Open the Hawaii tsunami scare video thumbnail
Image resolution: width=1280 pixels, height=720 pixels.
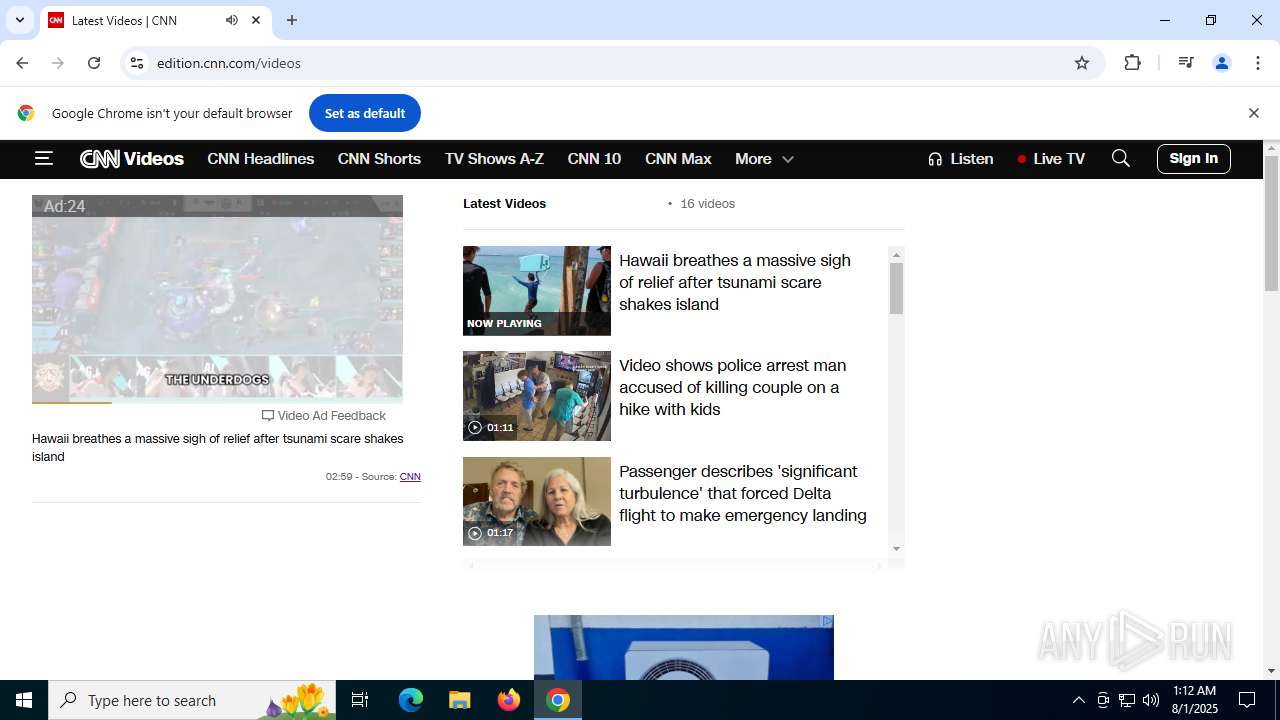[x=537, y=291]
